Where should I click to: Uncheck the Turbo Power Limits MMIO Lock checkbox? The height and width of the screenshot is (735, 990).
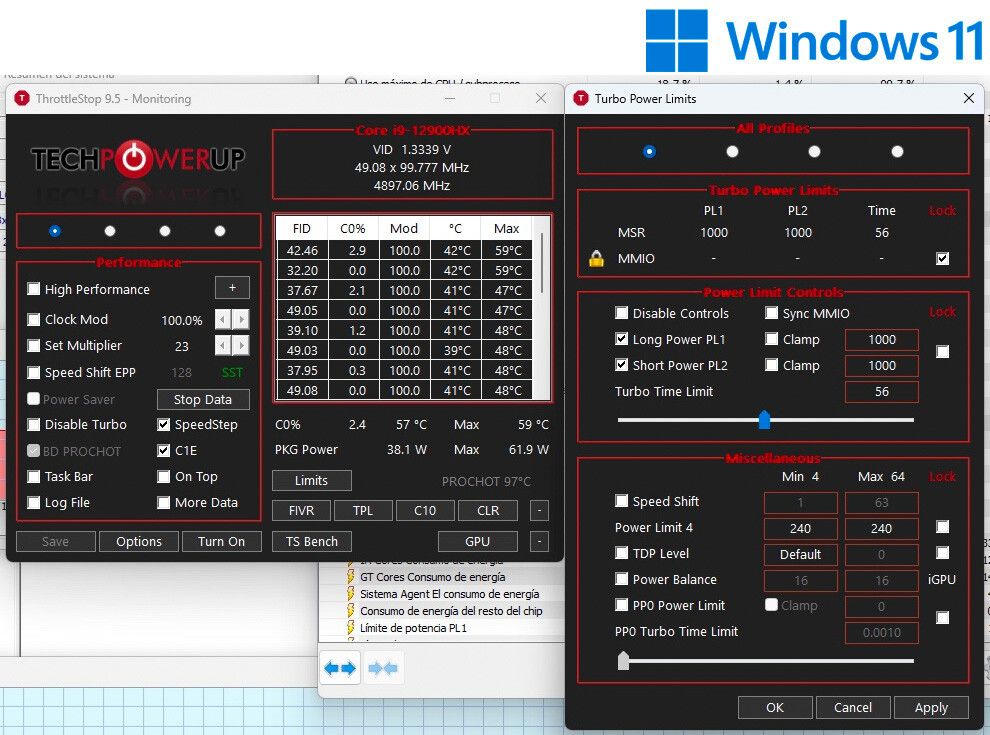point(943,258)
